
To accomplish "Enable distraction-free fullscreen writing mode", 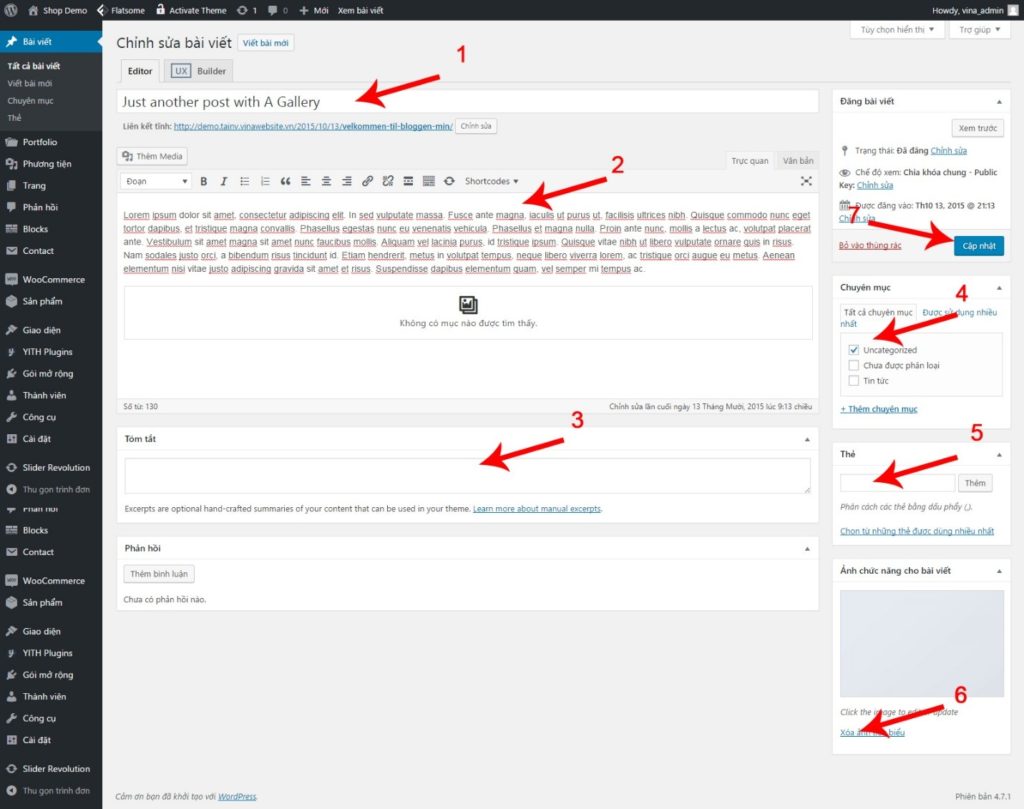I will 806,181.
